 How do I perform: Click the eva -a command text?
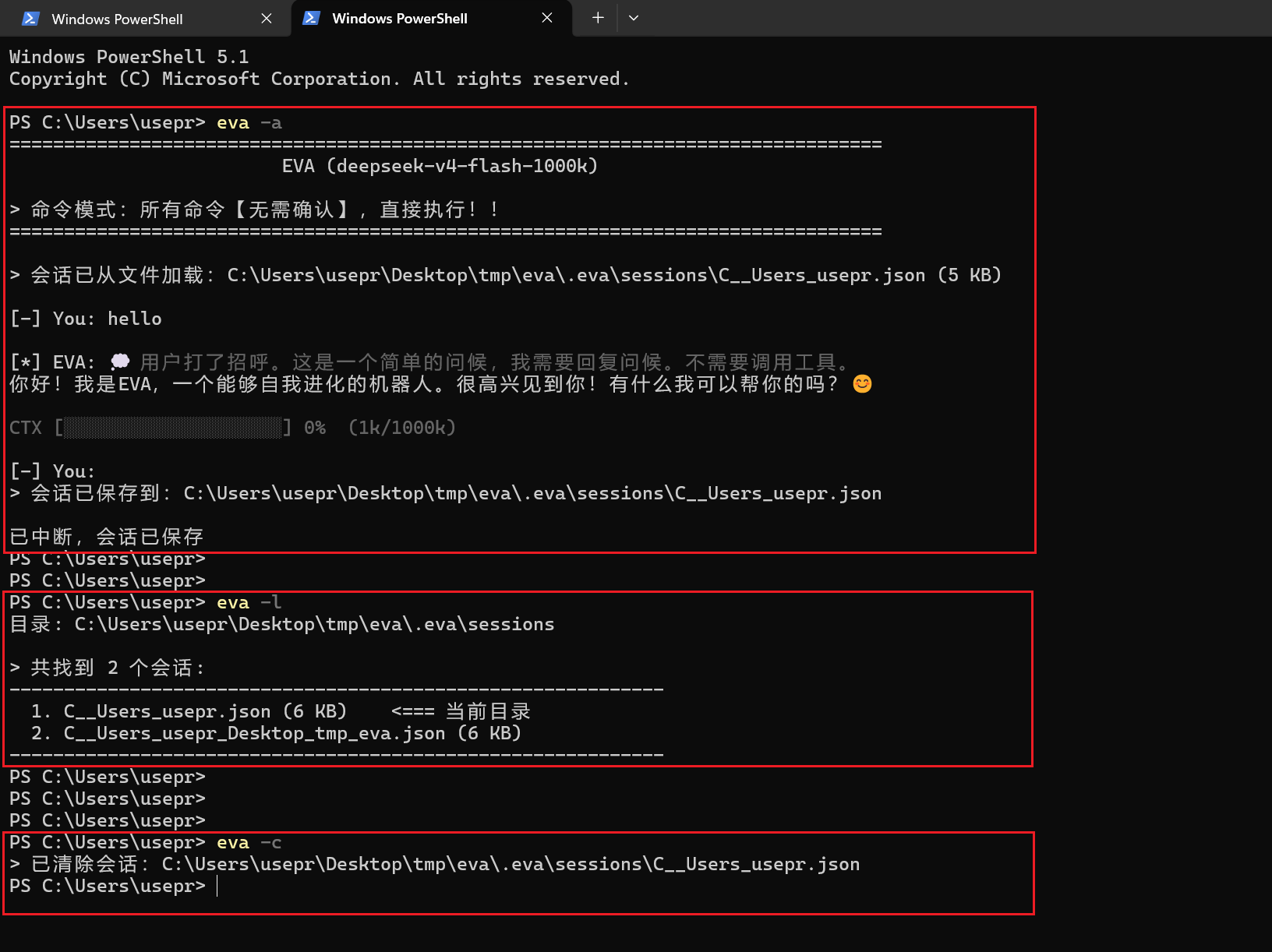coord(249,123)
